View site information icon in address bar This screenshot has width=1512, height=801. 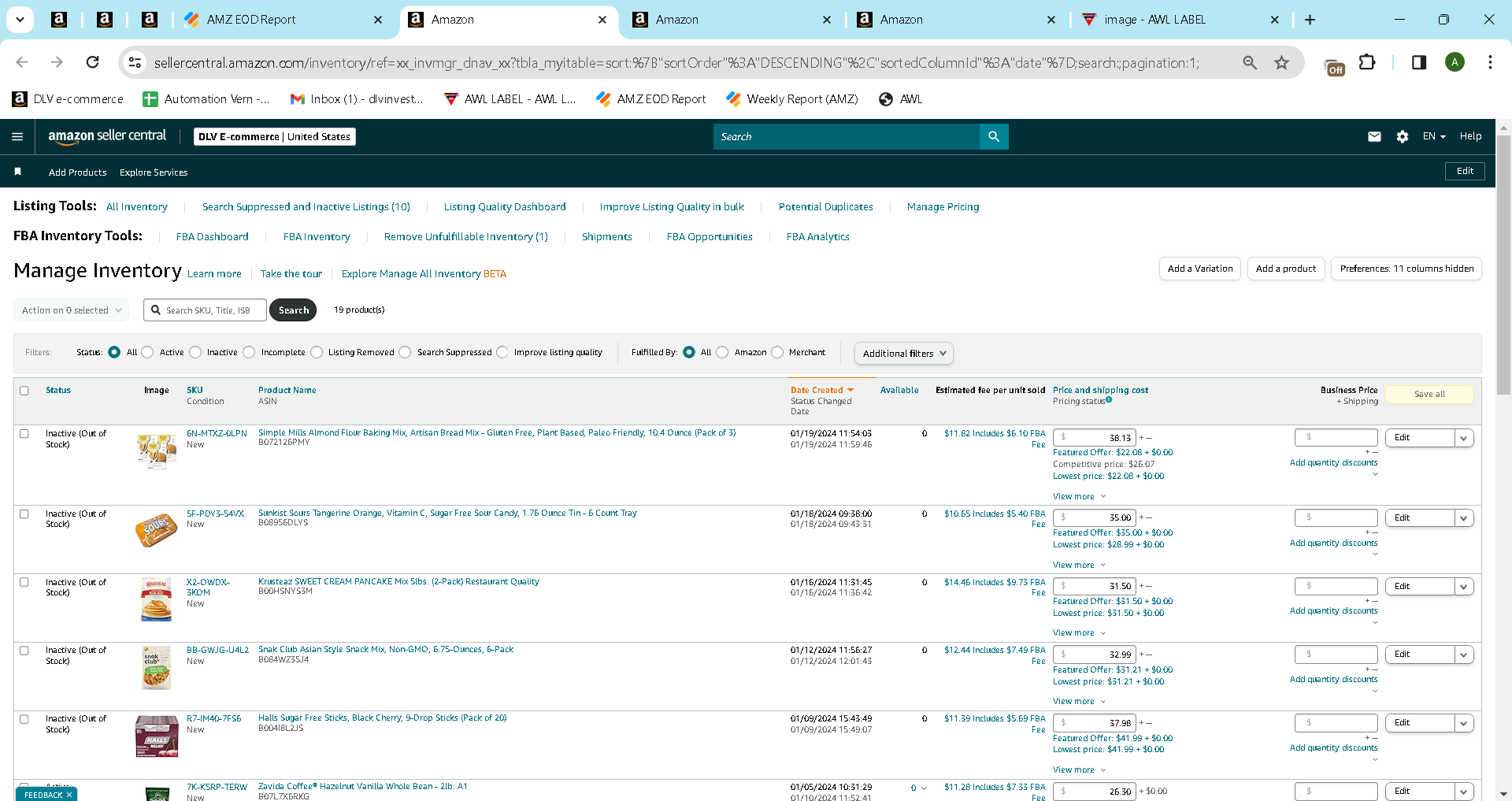[135, 62]
